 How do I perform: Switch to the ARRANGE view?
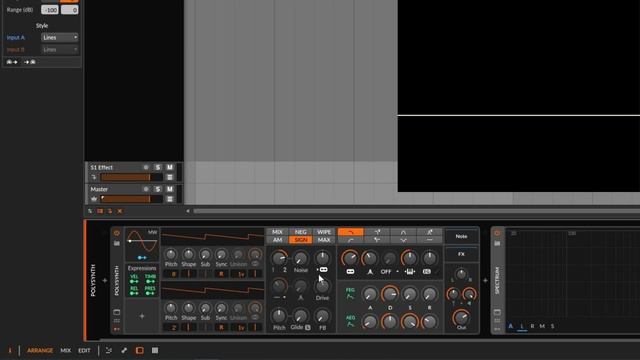(40, 350)
